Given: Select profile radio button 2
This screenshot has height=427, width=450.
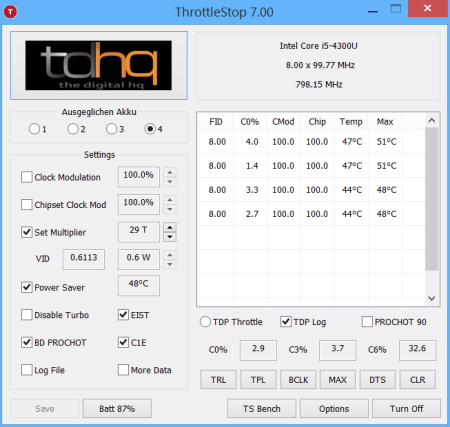Looking at the screenshot, I should (x=72, y=129).
